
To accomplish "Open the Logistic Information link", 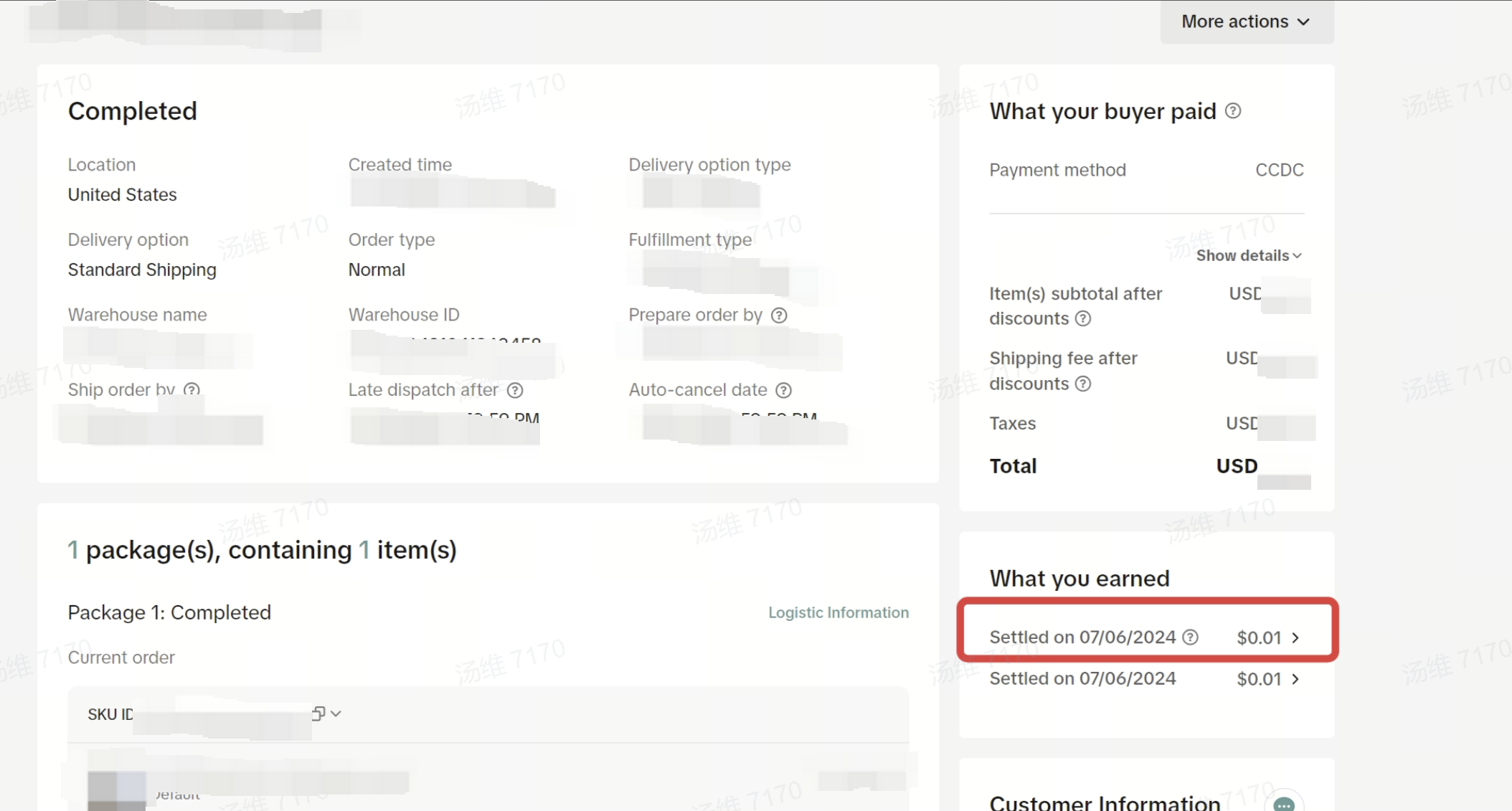I will tap(838, 612).
